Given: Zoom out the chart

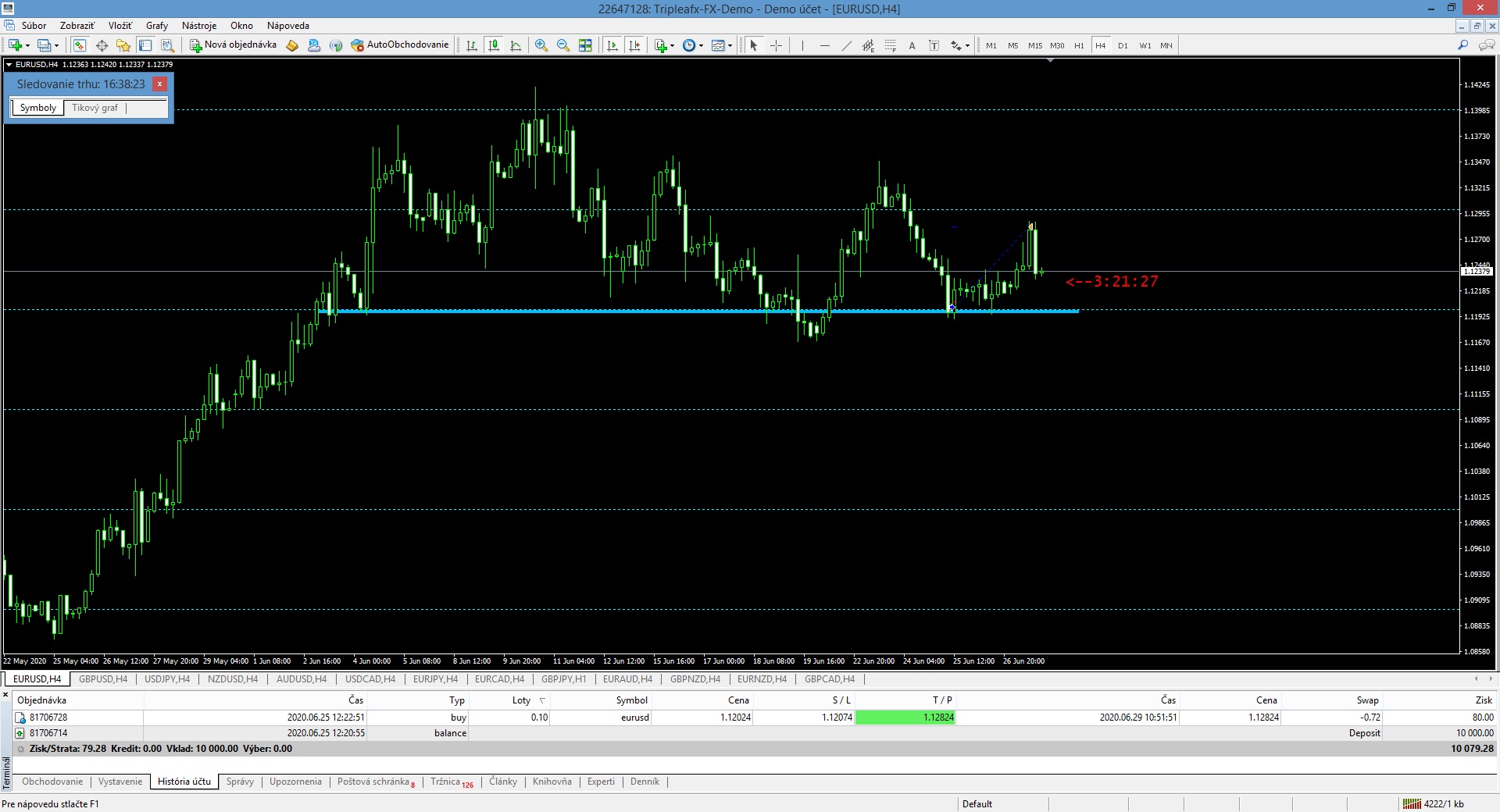Looking at the screenshot, I should (563, 45).
